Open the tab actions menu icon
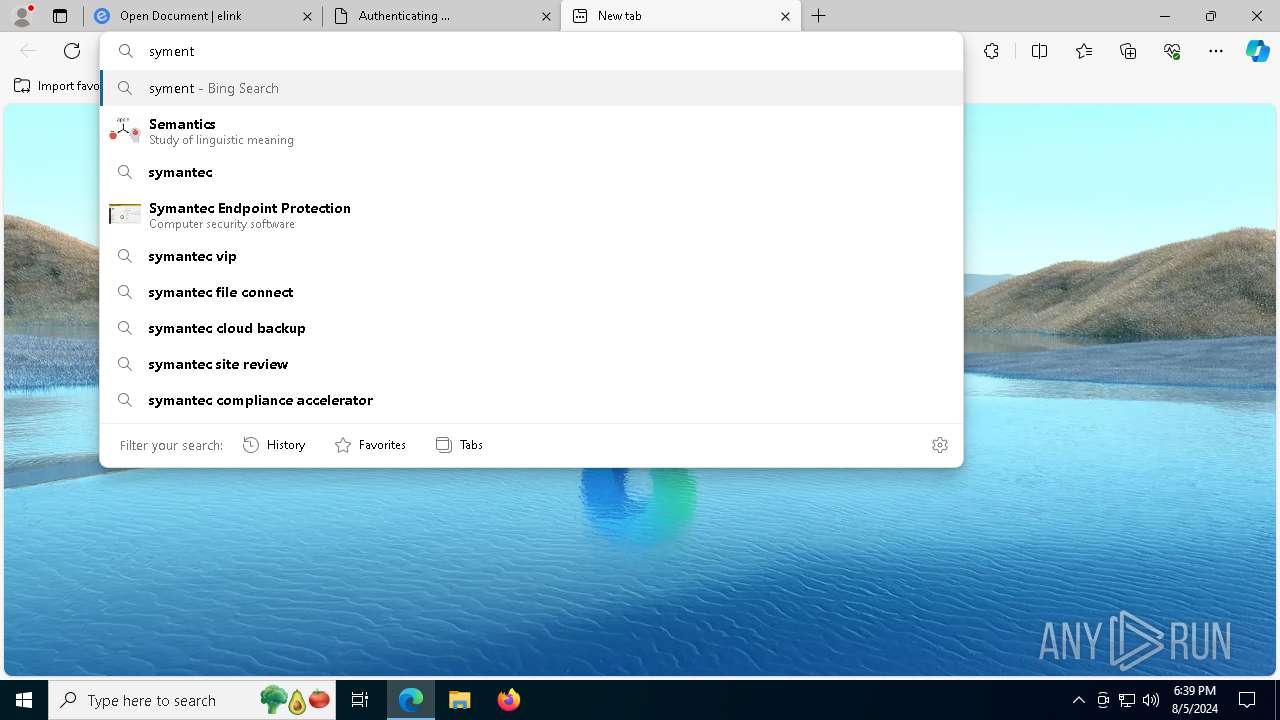Screen dimensions: 1280x720 [x=60, y=16]
